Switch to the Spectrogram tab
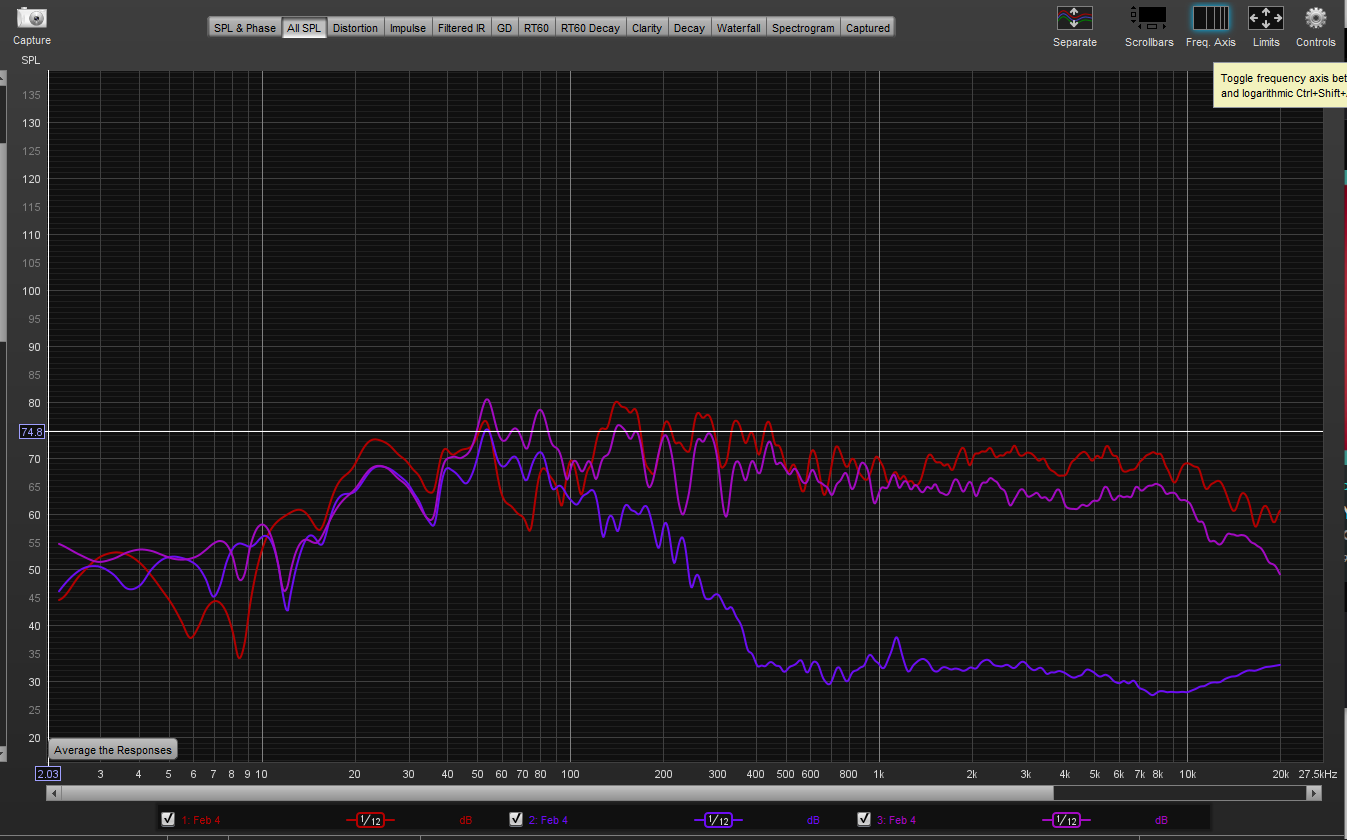1347x840 pixels. coord(803,28)
